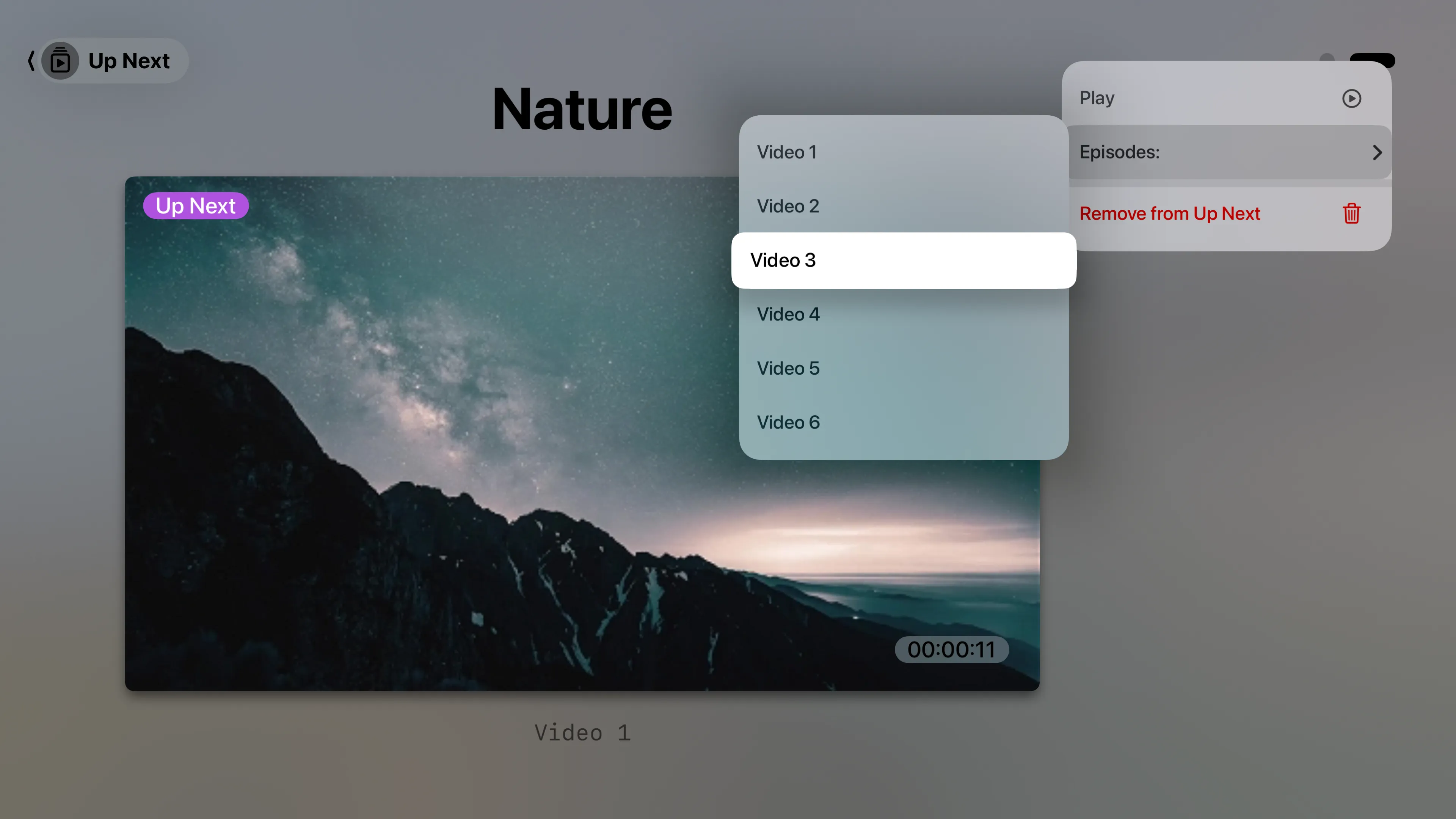Click the Nature title heading
1456x819 pixels.
tap(582, 109)
